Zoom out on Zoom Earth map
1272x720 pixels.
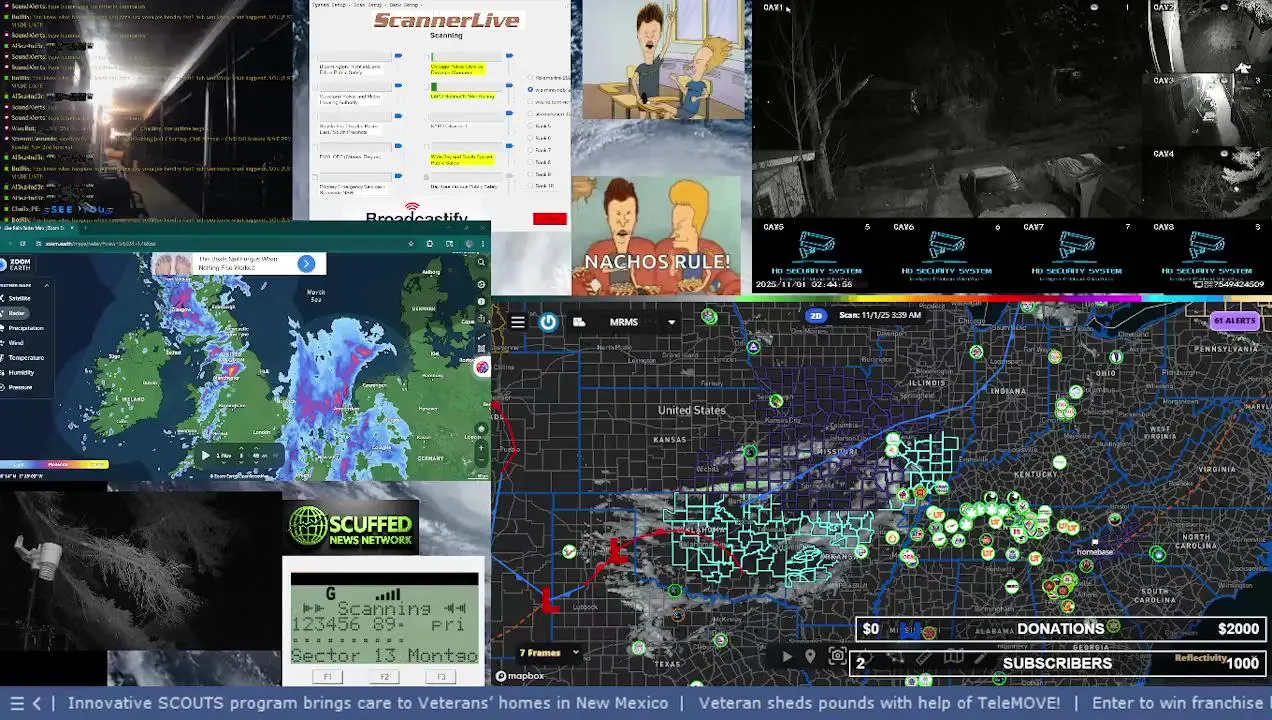point(481,461)
